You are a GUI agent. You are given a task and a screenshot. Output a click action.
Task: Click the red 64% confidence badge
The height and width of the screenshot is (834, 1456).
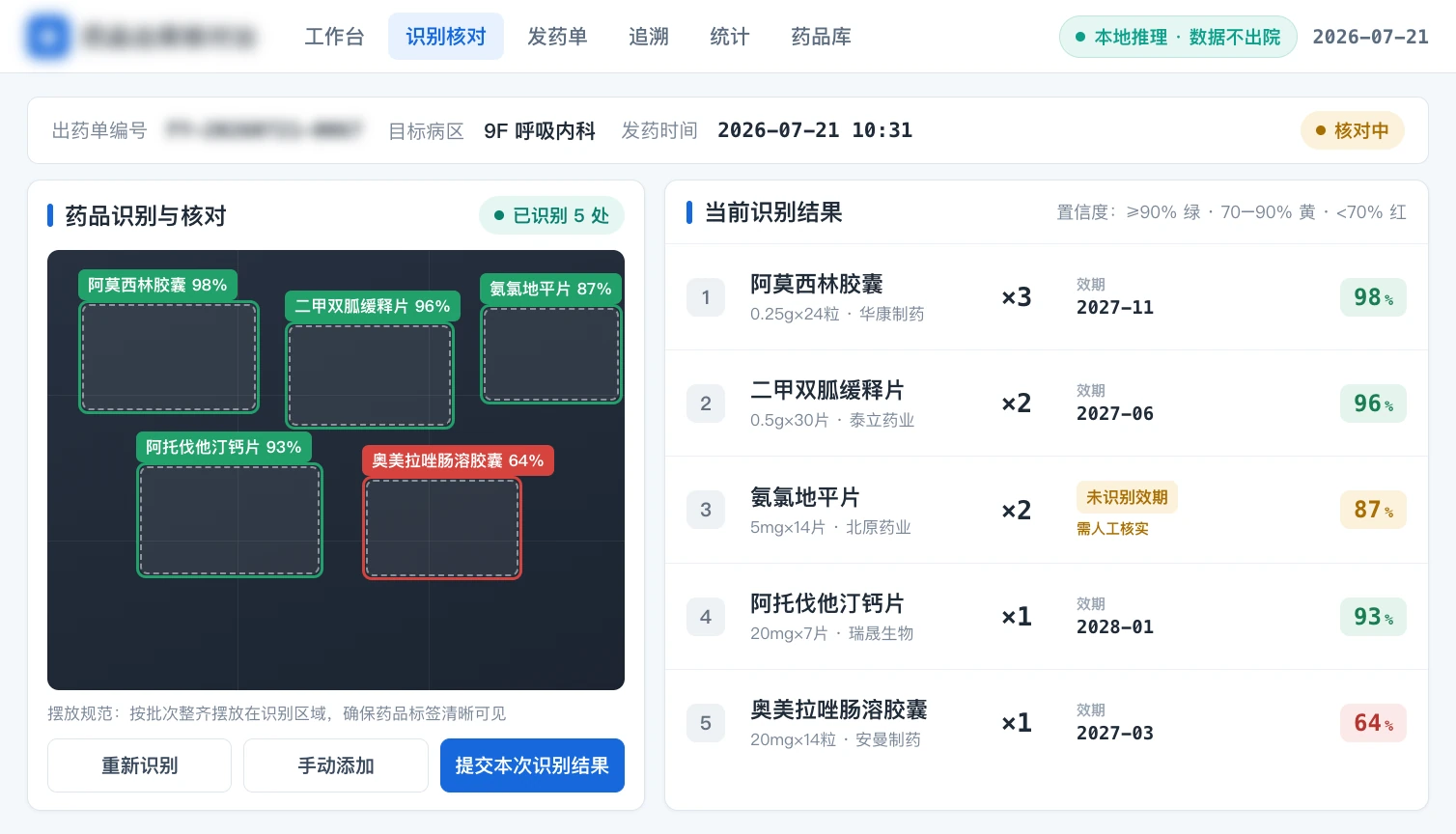click(x=1373, y=723)
